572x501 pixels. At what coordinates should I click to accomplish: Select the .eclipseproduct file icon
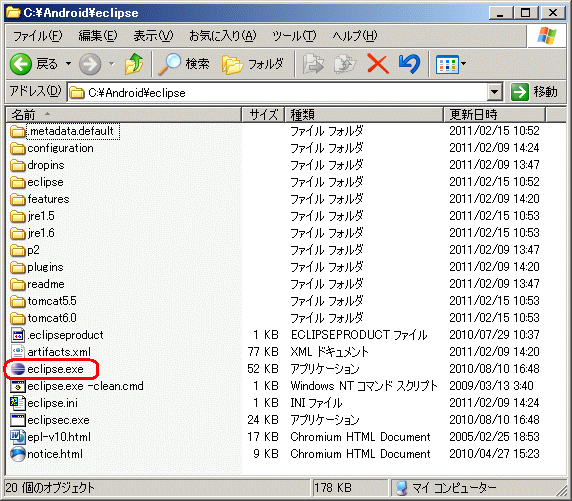(x=18, y=335)
